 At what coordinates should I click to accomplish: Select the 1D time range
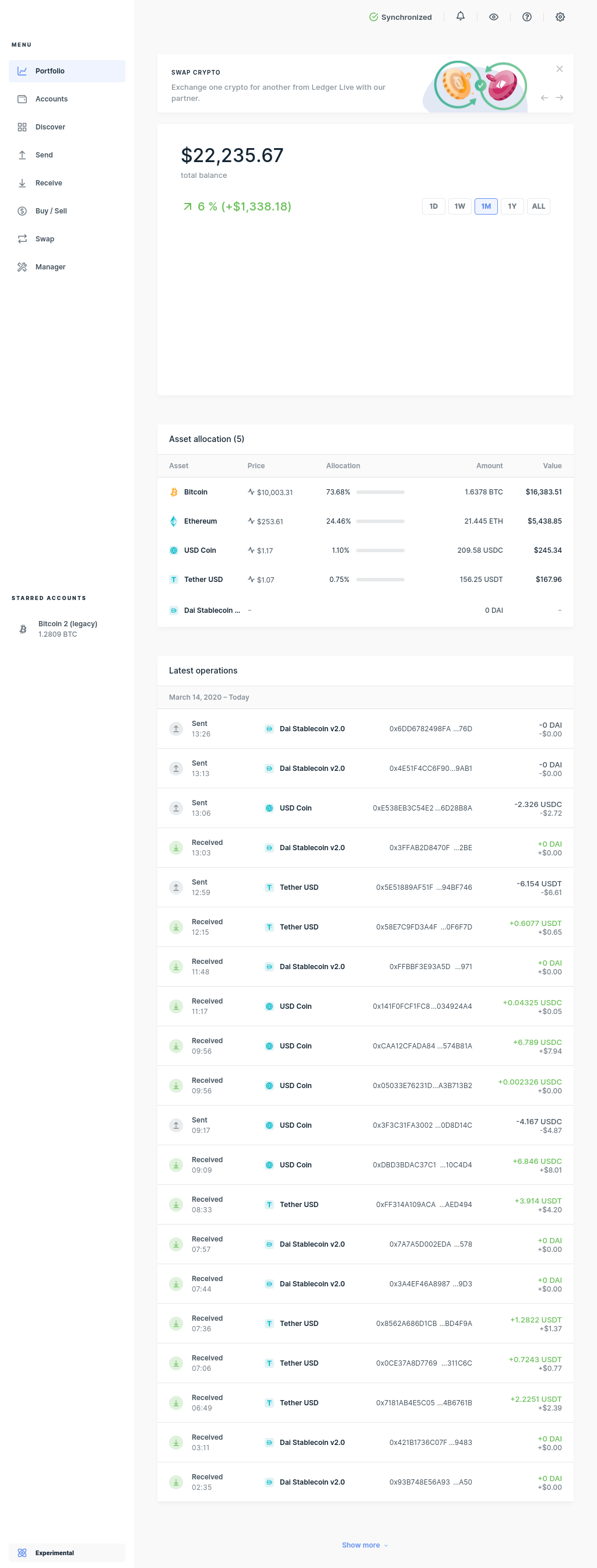(433, 206)
